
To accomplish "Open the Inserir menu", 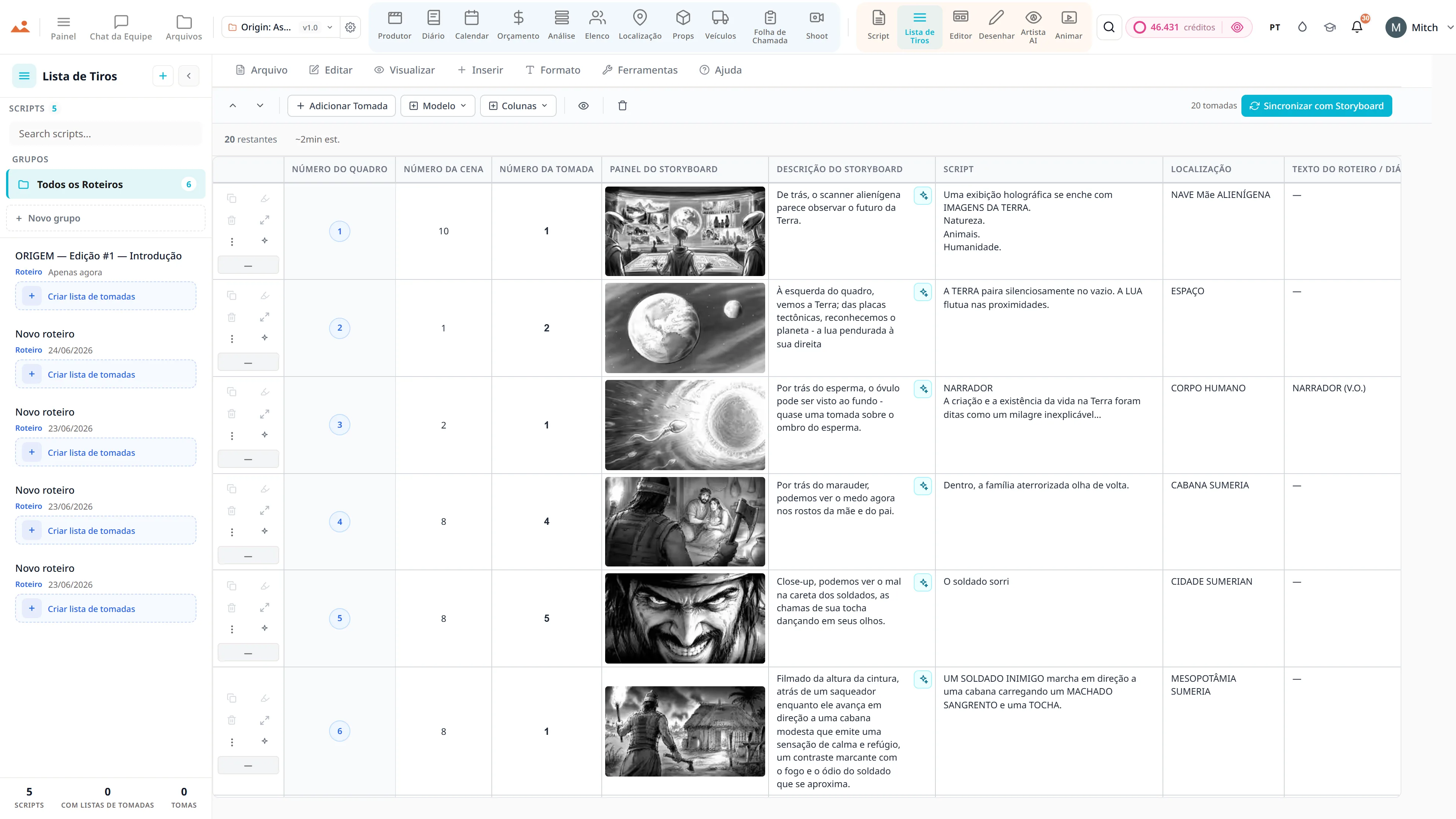I will [480, 70].
